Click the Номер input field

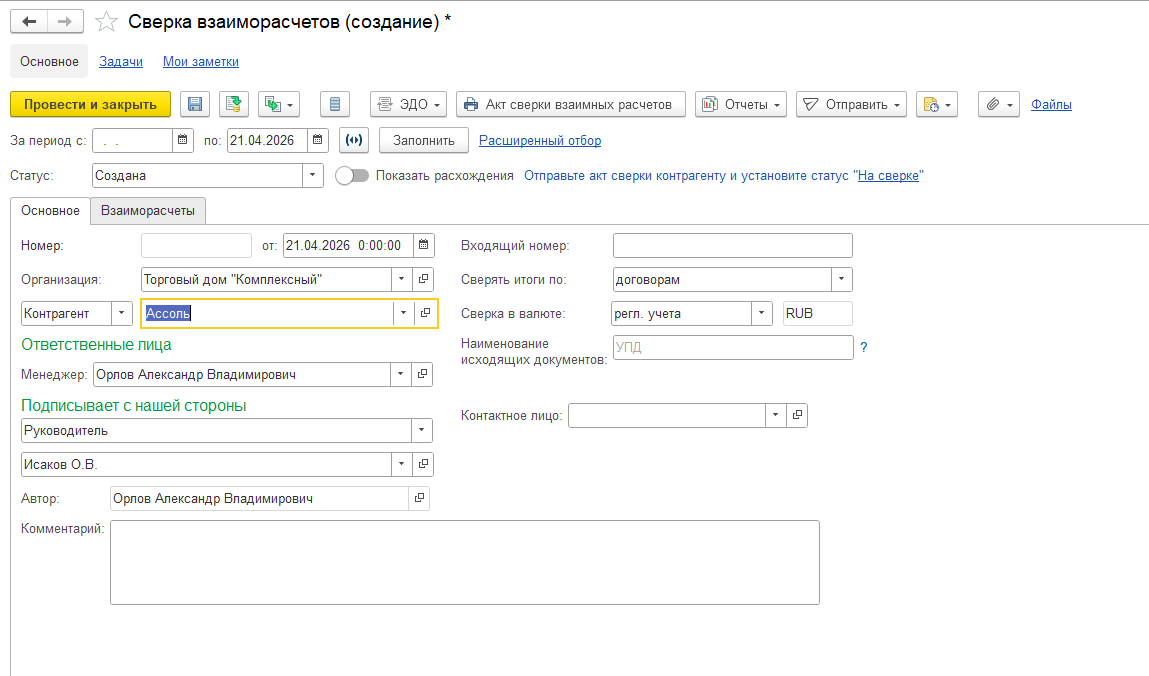click(196, 245)
